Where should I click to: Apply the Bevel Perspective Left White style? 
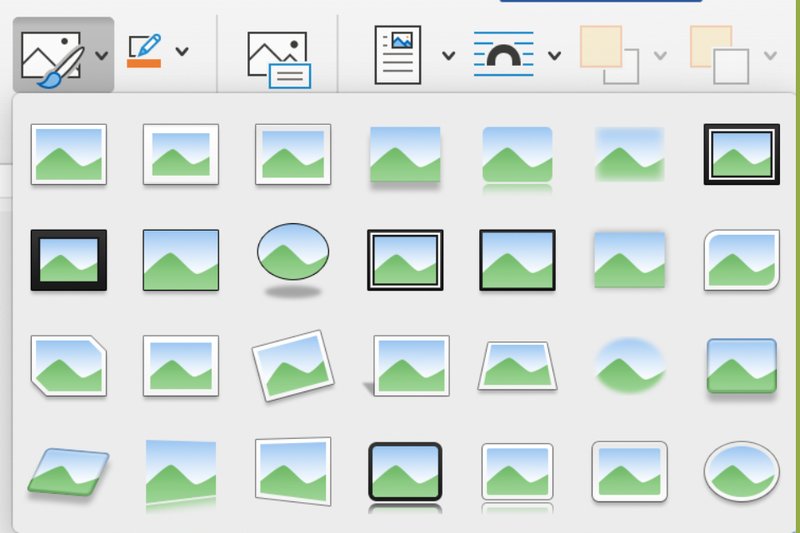(293, 471)
